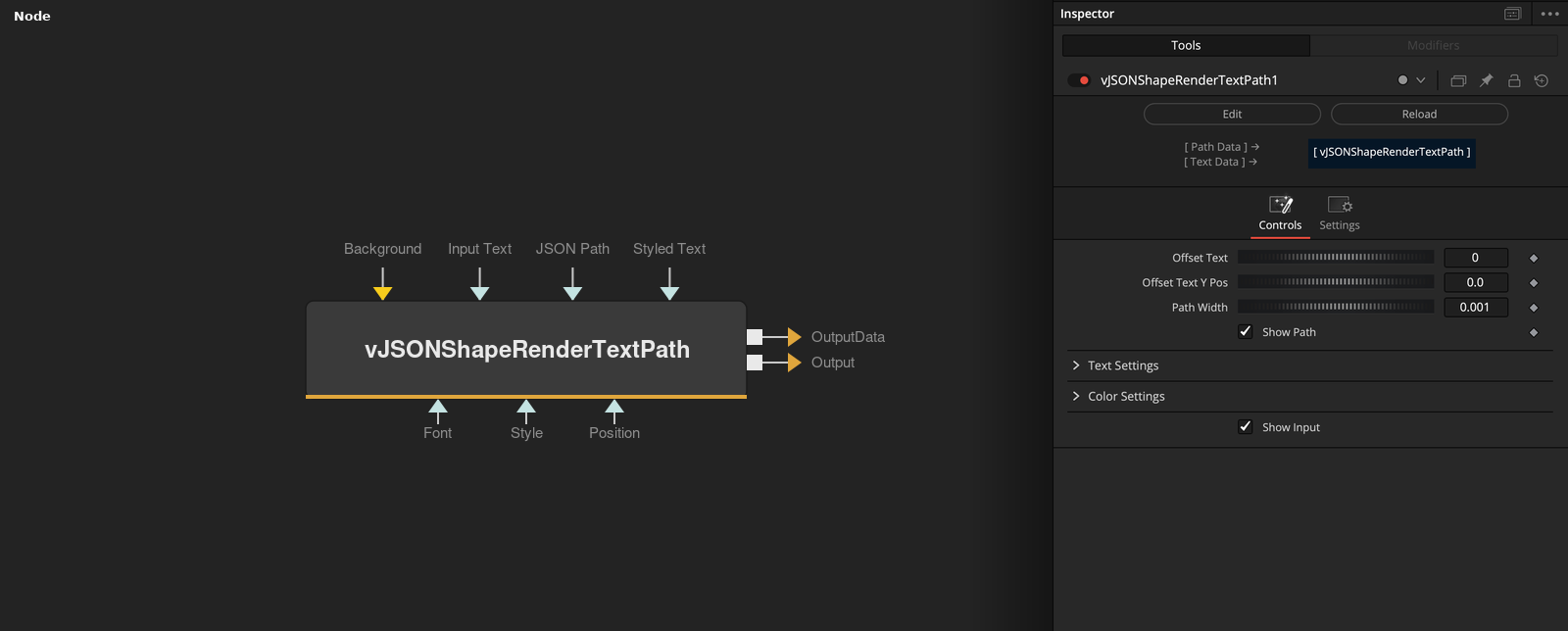Click the Offset Text value field
The image size is (1568, 631).
click(1476, 258)
